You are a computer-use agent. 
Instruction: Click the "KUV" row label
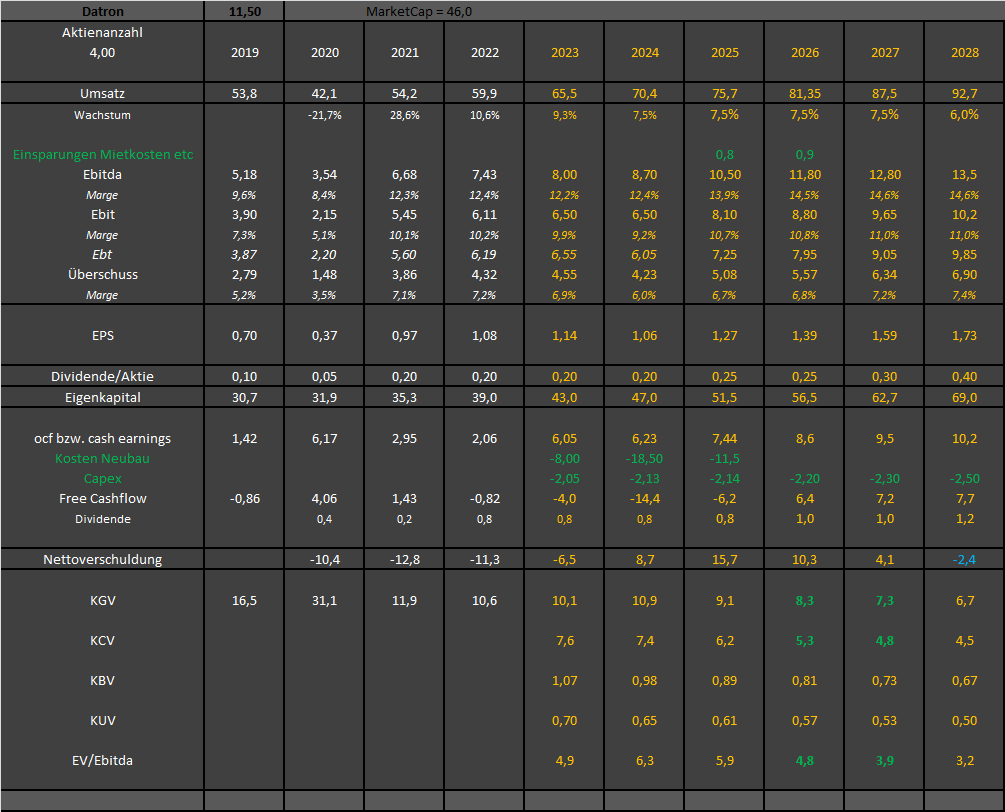pos(103,720)
